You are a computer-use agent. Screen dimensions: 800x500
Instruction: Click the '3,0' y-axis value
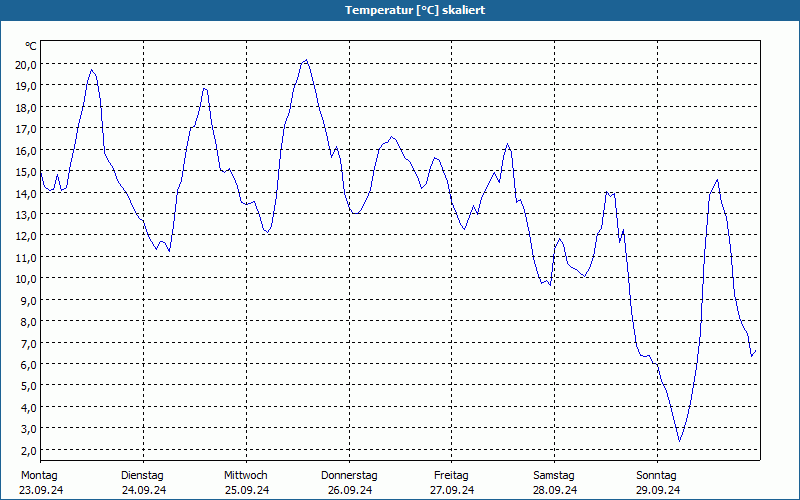click(x=28, y=429)
